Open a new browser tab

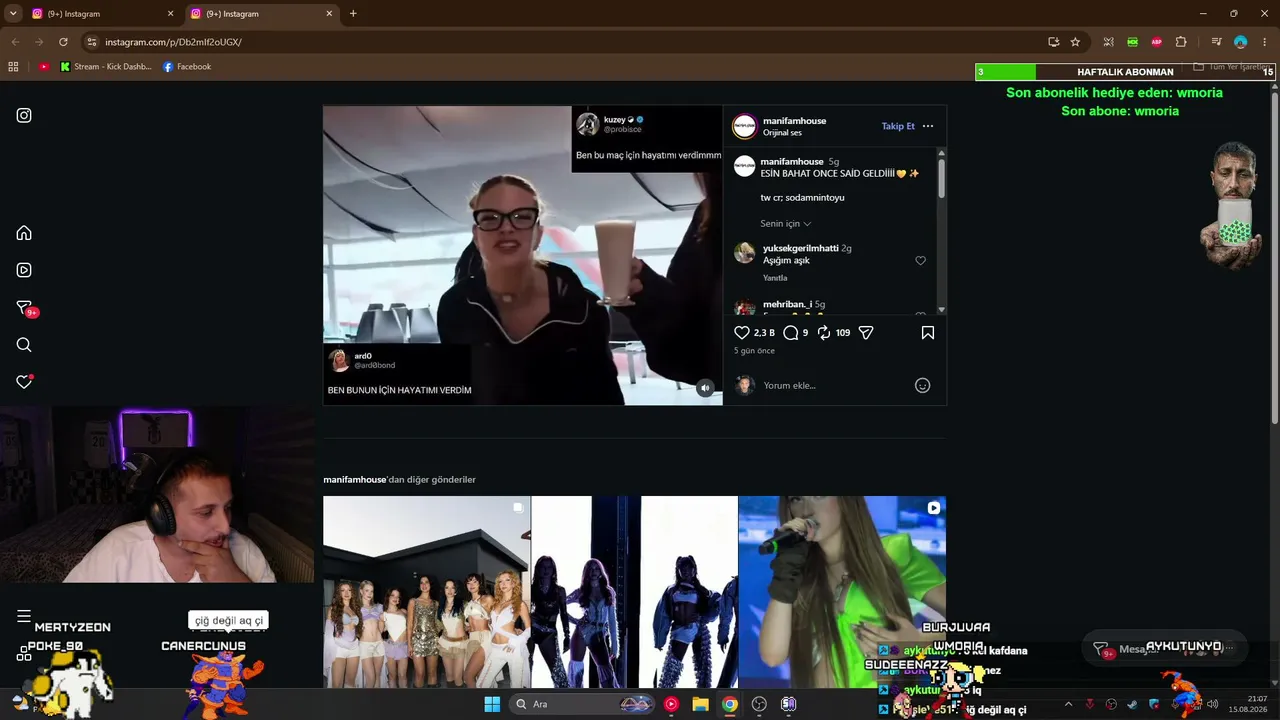coord(353,14)
